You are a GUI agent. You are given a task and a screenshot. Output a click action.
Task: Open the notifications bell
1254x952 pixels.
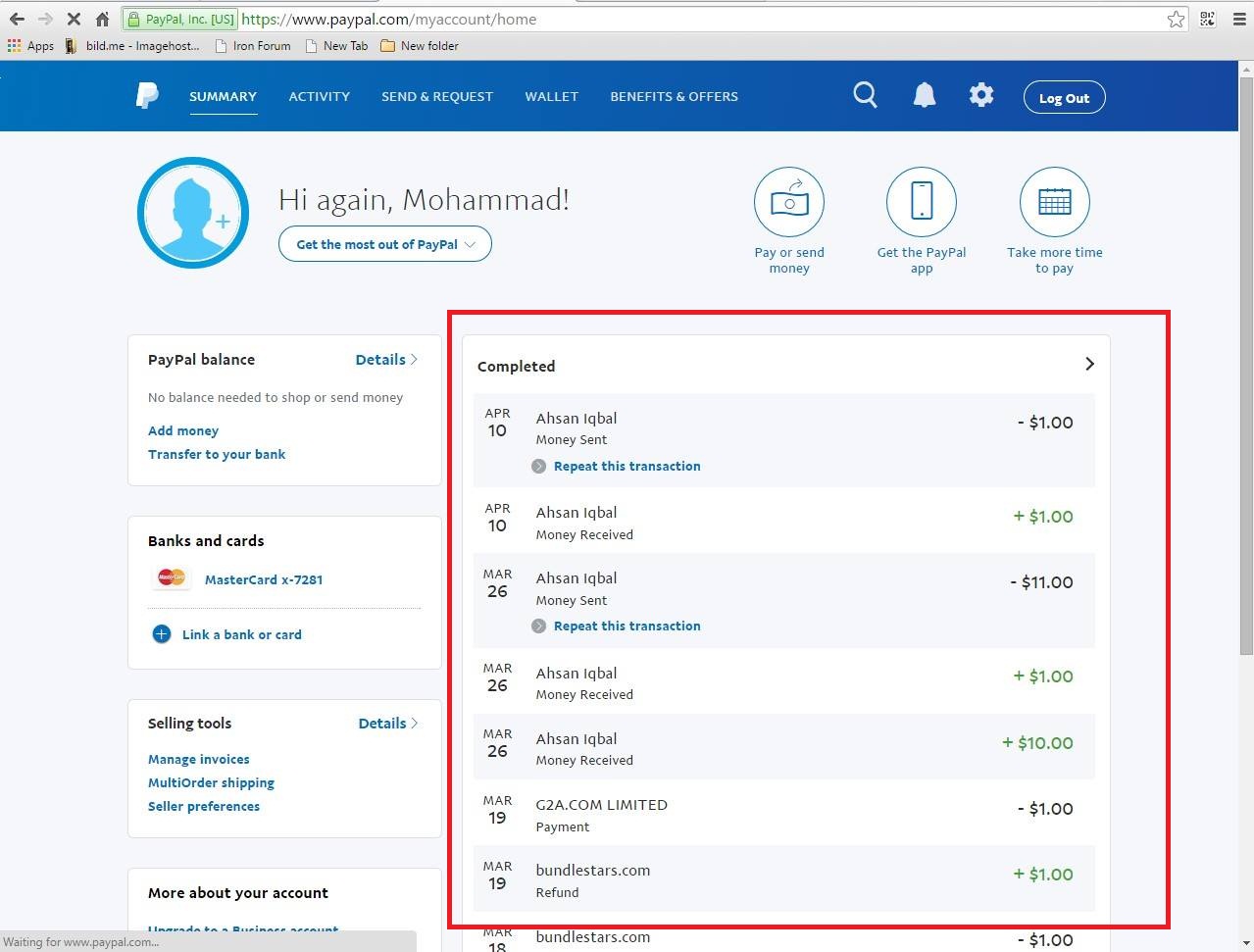925,95
